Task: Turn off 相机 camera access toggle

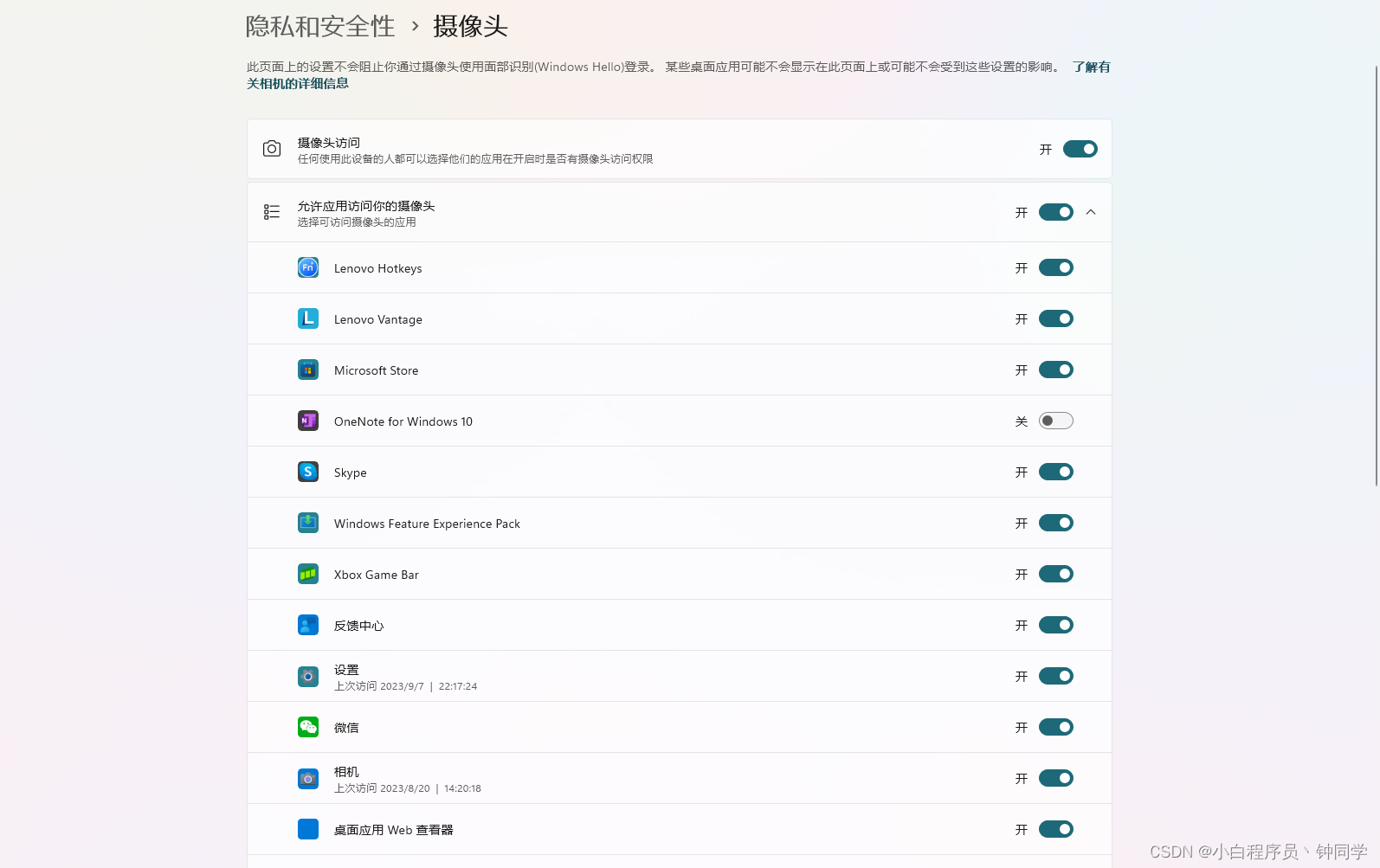Action: [x=1056, y=778]
